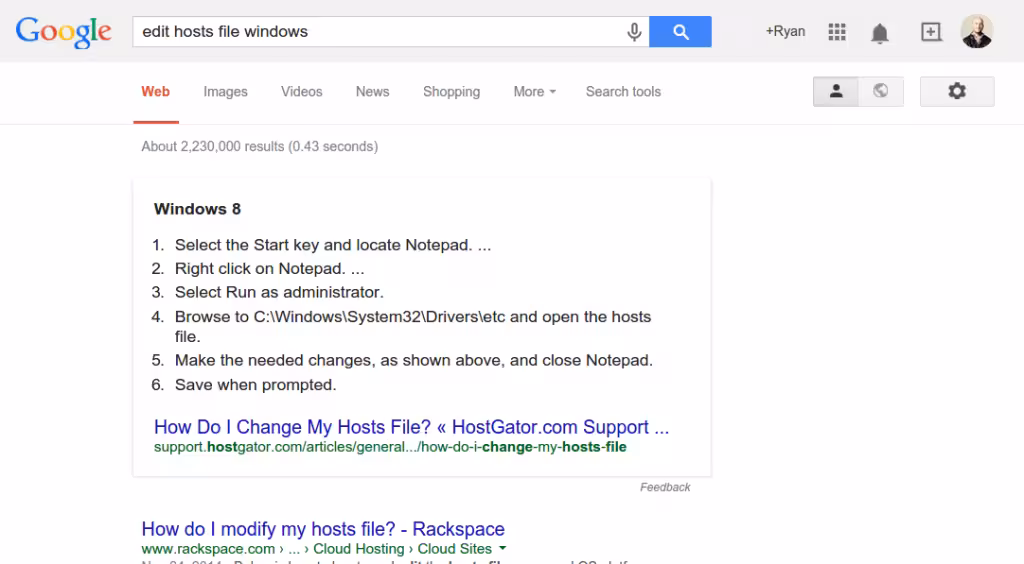1024x564 pixels.
Task: Hide private results with globe icon
Action: coord(881,91)
